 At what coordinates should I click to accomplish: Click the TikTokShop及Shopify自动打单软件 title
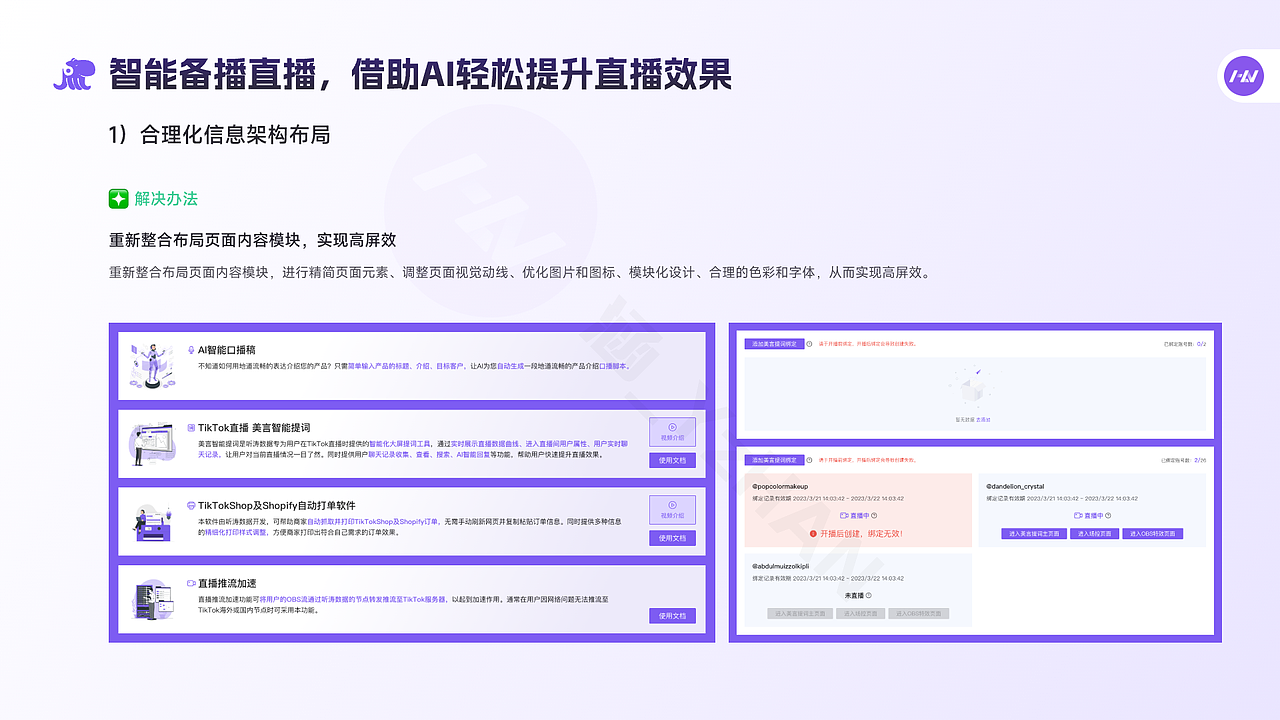coord(277,505)
